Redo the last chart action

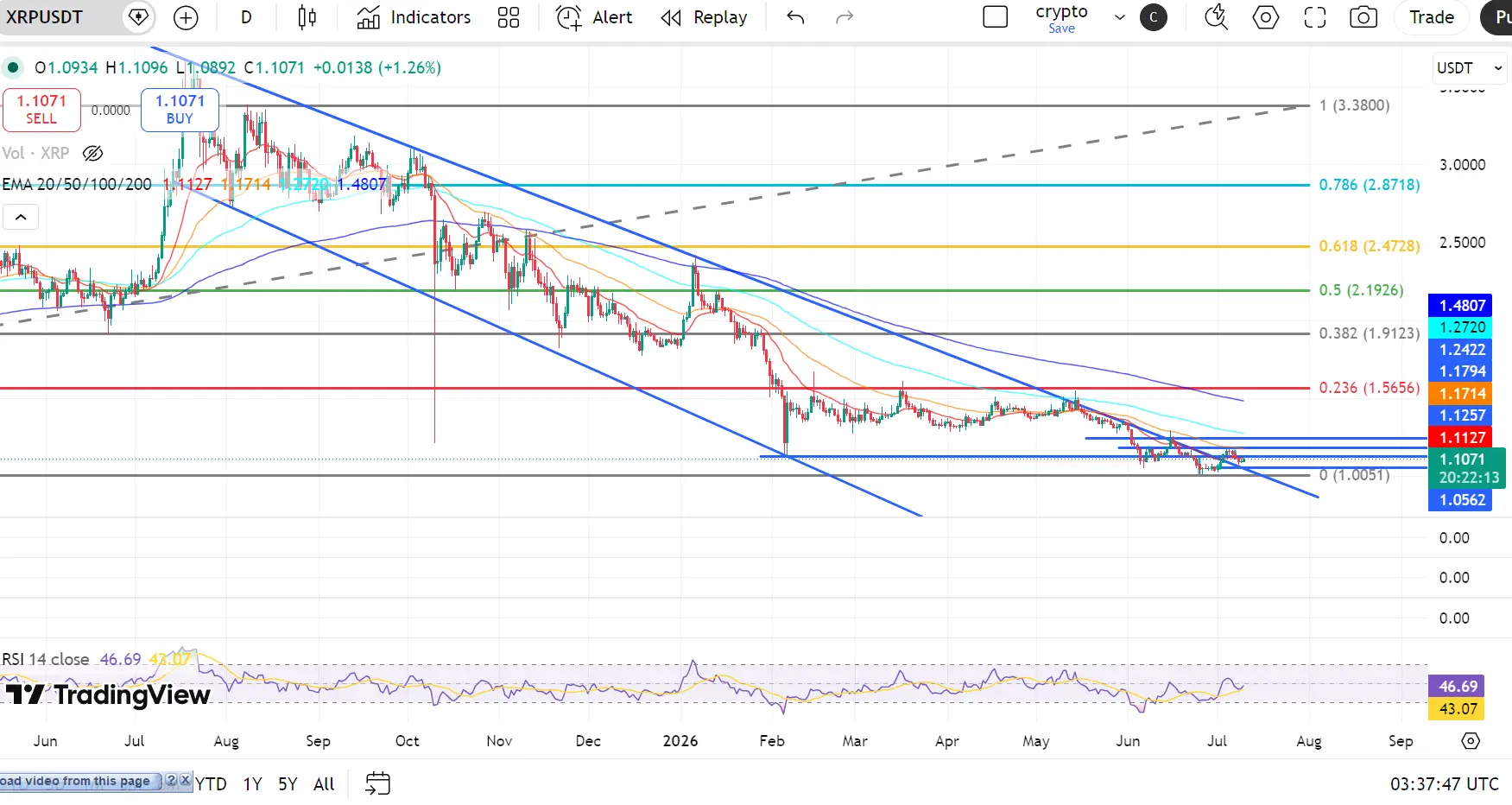click(x=845, y=17)
